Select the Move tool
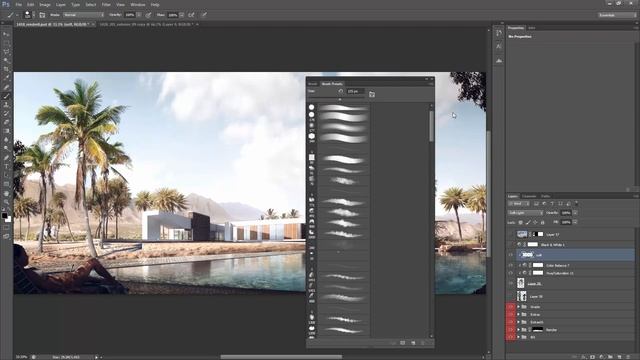The height and width of the screenshot is (360, 640). click(x=6, y=34)
